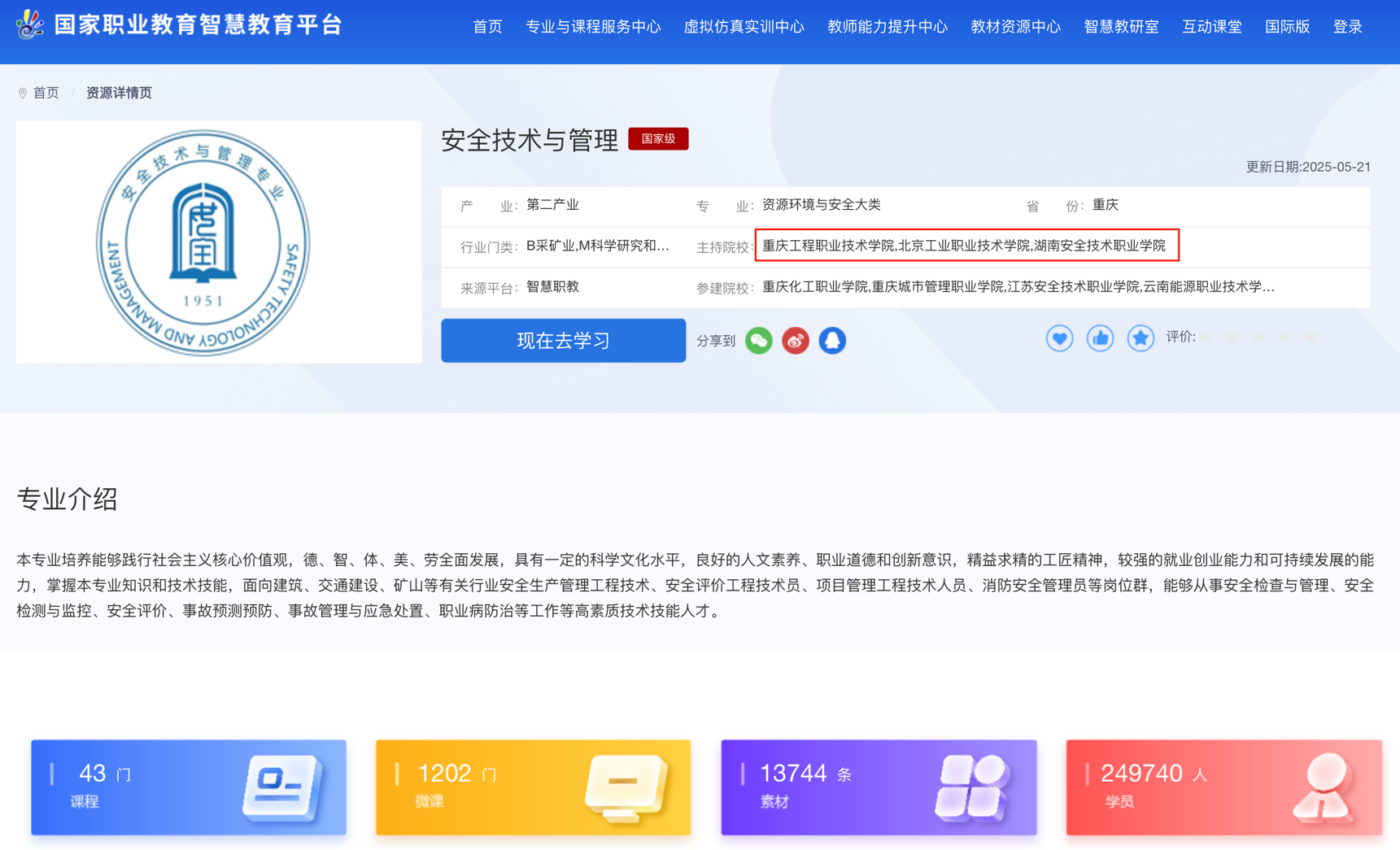This screenshot has width=1400, height=850.
Task: Click the platform logo icon in header
Action: coord(30,24)
